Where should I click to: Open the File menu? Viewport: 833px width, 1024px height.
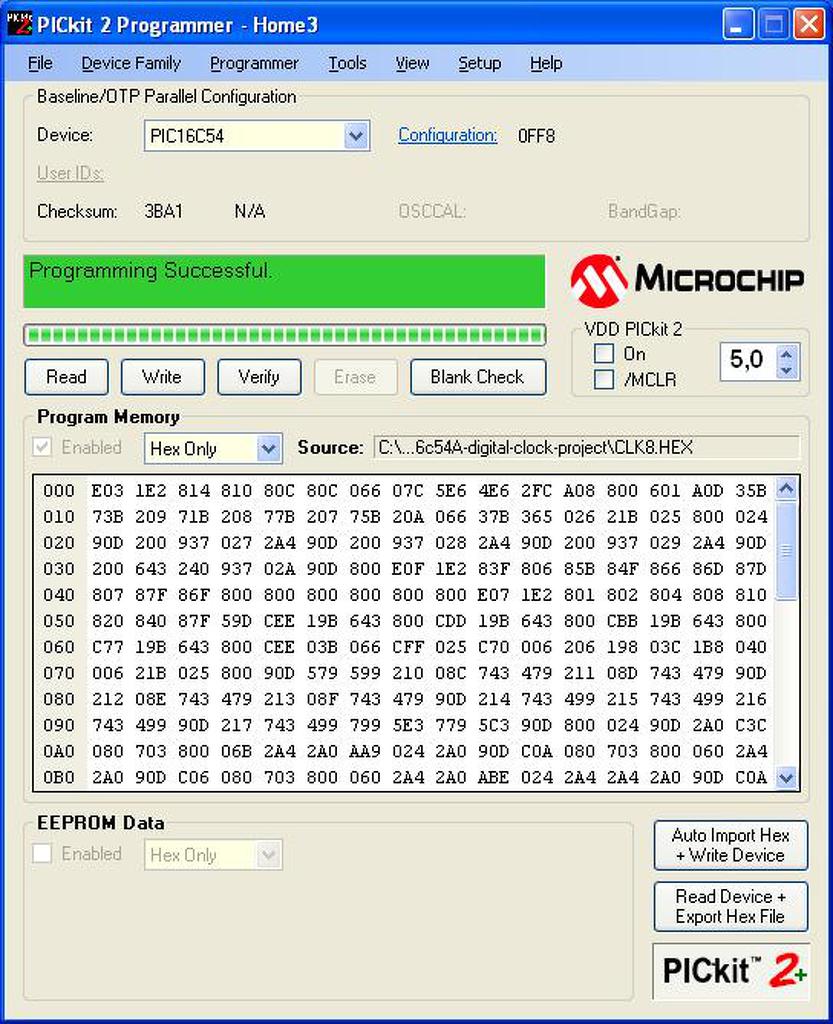[40, 63]
